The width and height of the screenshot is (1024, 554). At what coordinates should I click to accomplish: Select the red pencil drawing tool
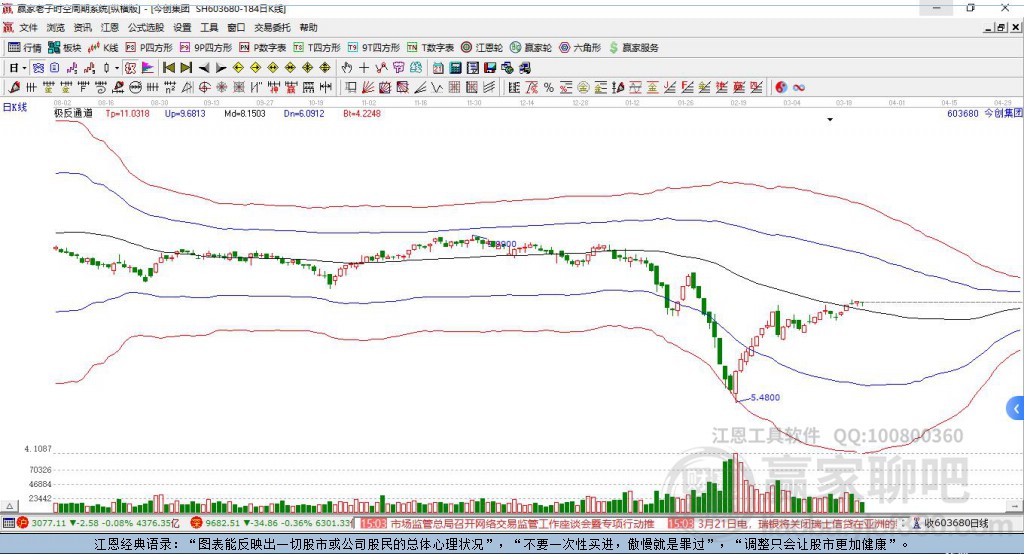click(14, 88)
